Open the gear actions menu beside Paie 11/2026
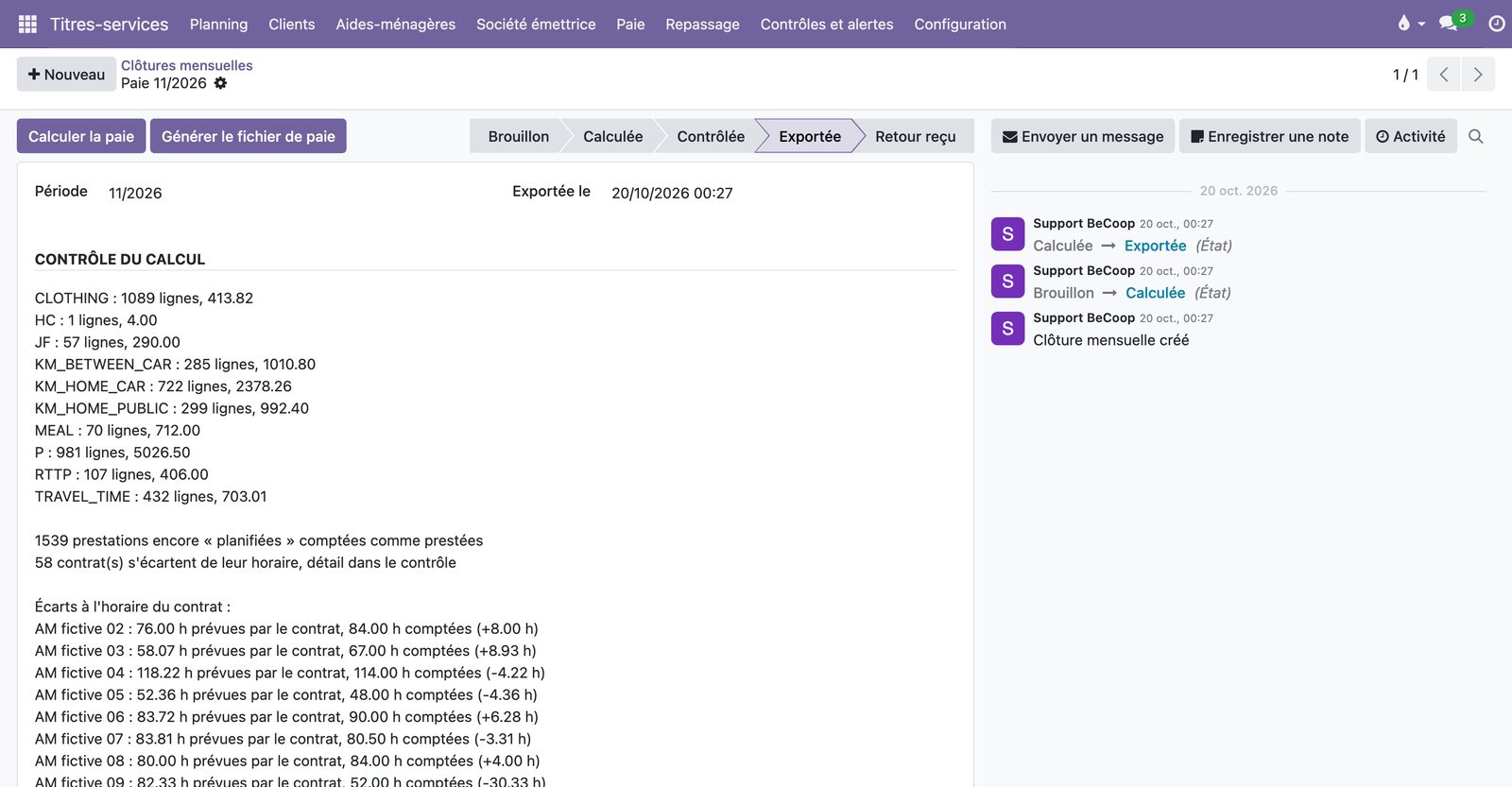This screenshot has height=787, width=1512. (x=220, y=83)
